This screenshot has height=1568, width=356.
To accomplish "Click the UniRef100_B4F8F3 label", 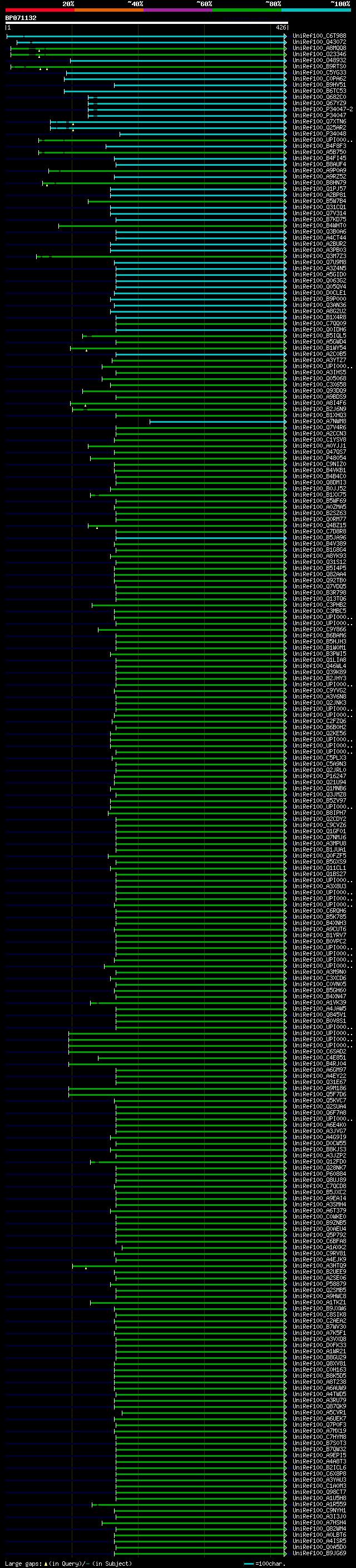I will pyautogui.click(x=319, y=146).
